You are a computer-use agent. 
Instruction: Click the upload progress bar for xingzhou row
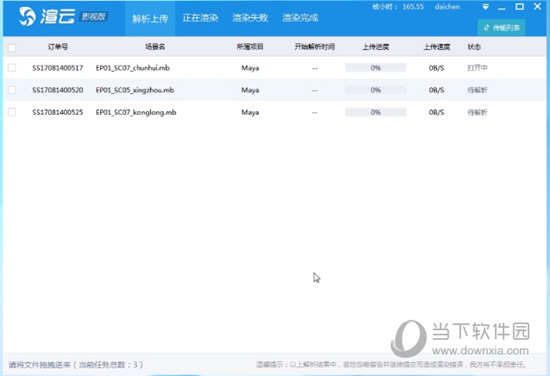[x=376, y=90]
